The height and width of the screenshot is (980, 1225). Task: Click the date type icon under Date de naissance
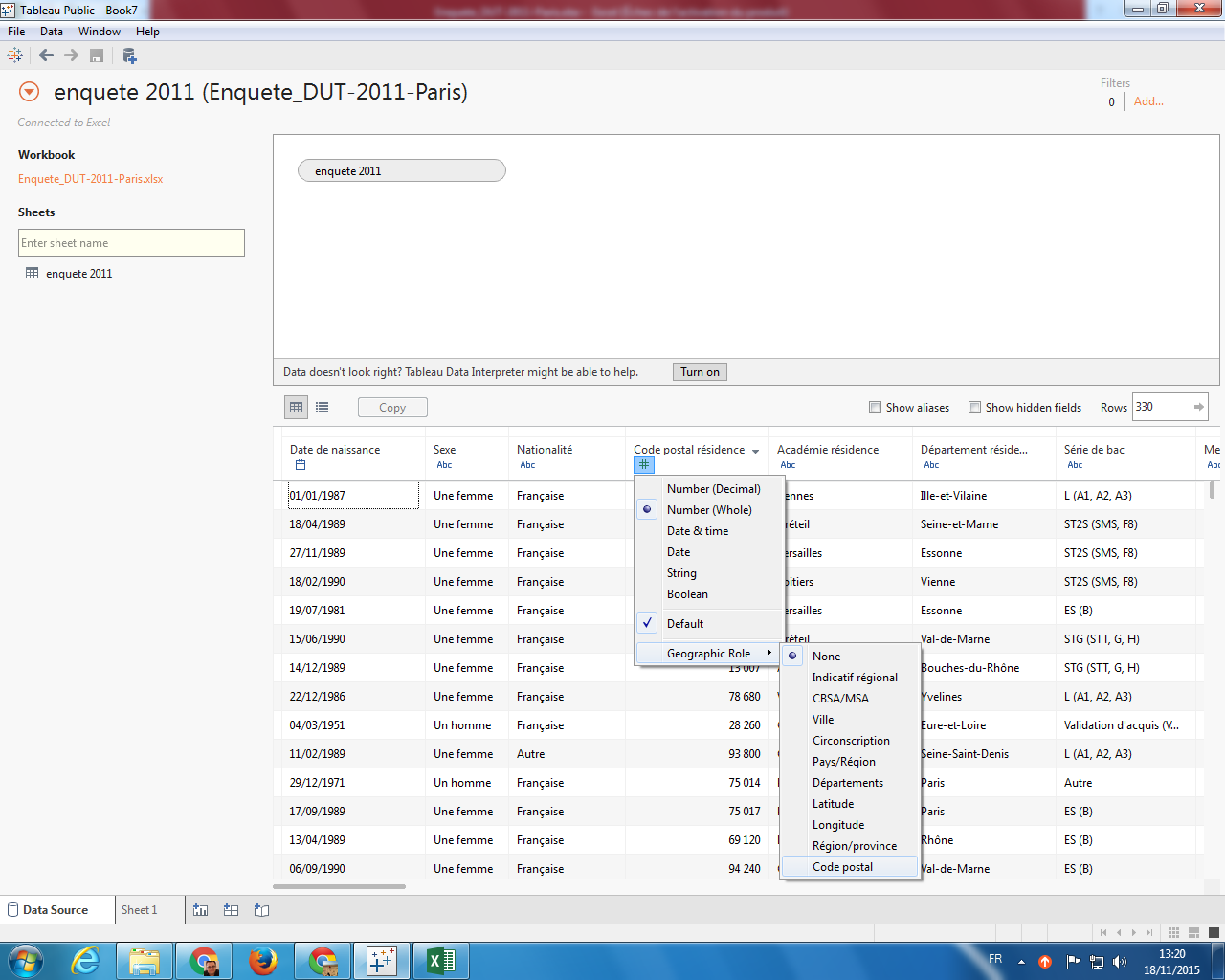(x=300, y=465)
